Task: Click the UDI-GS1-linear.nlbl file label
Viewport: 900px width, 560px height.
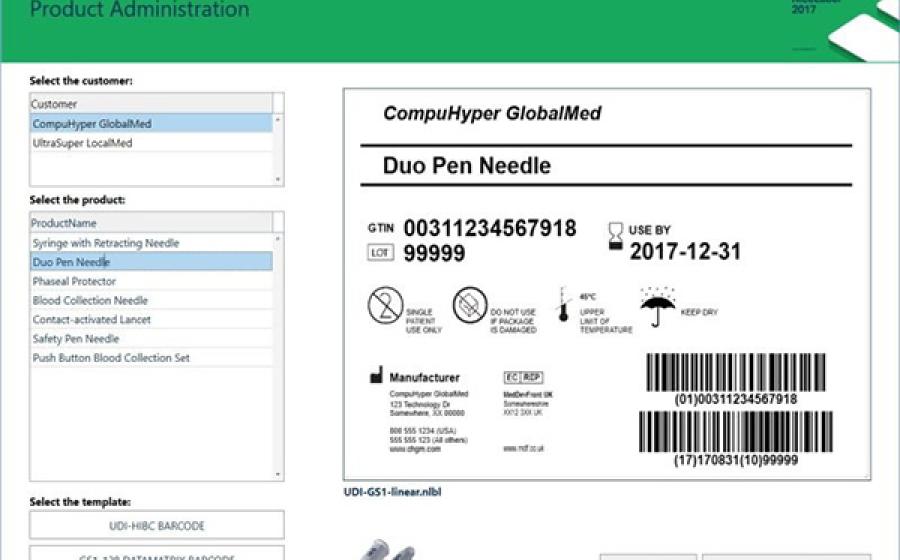Action: tap(393, 492)
